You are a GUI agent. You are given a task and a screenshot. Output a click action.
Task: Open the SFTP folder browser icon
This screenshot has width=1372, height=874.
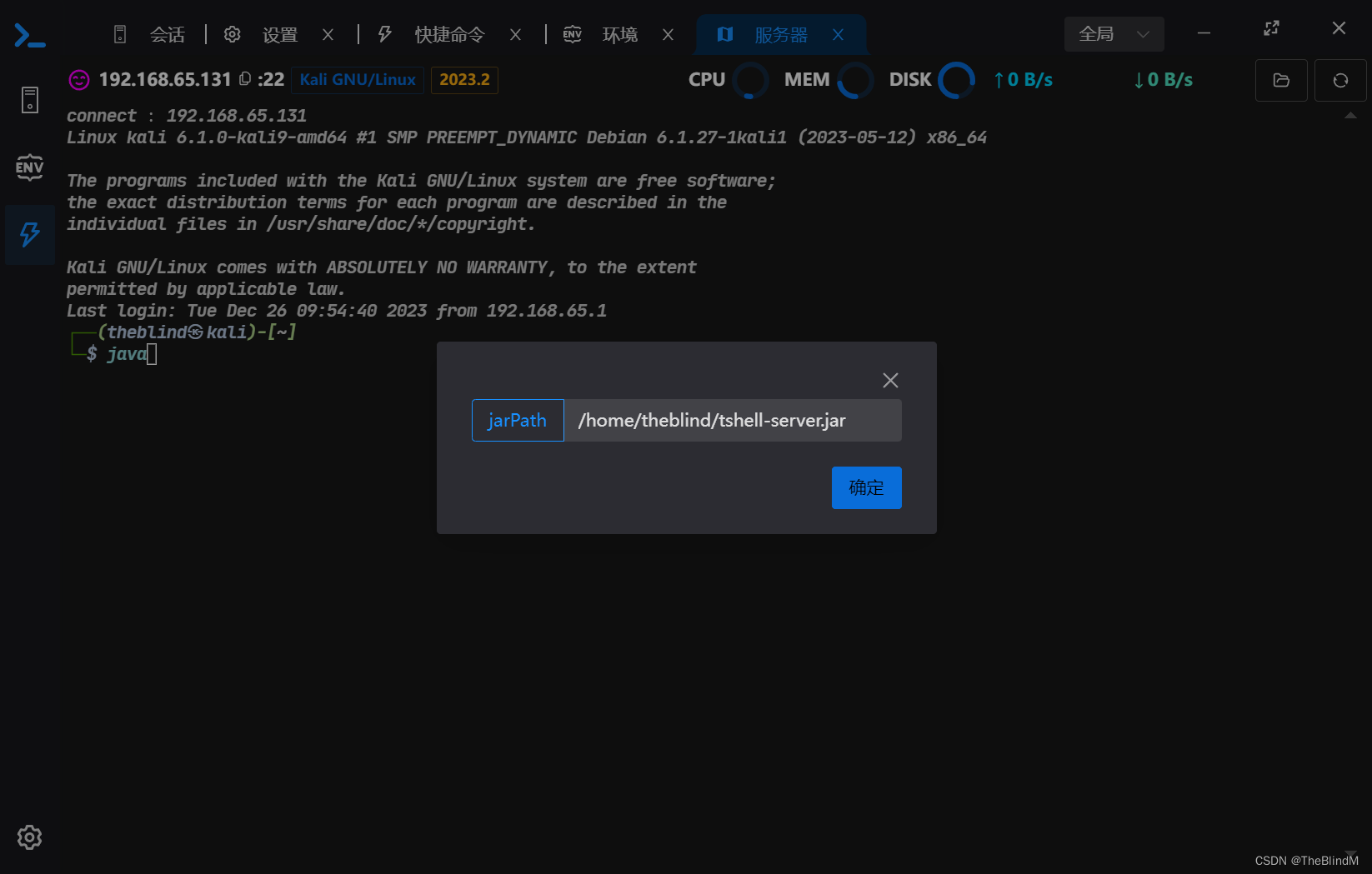[1281, 80]
